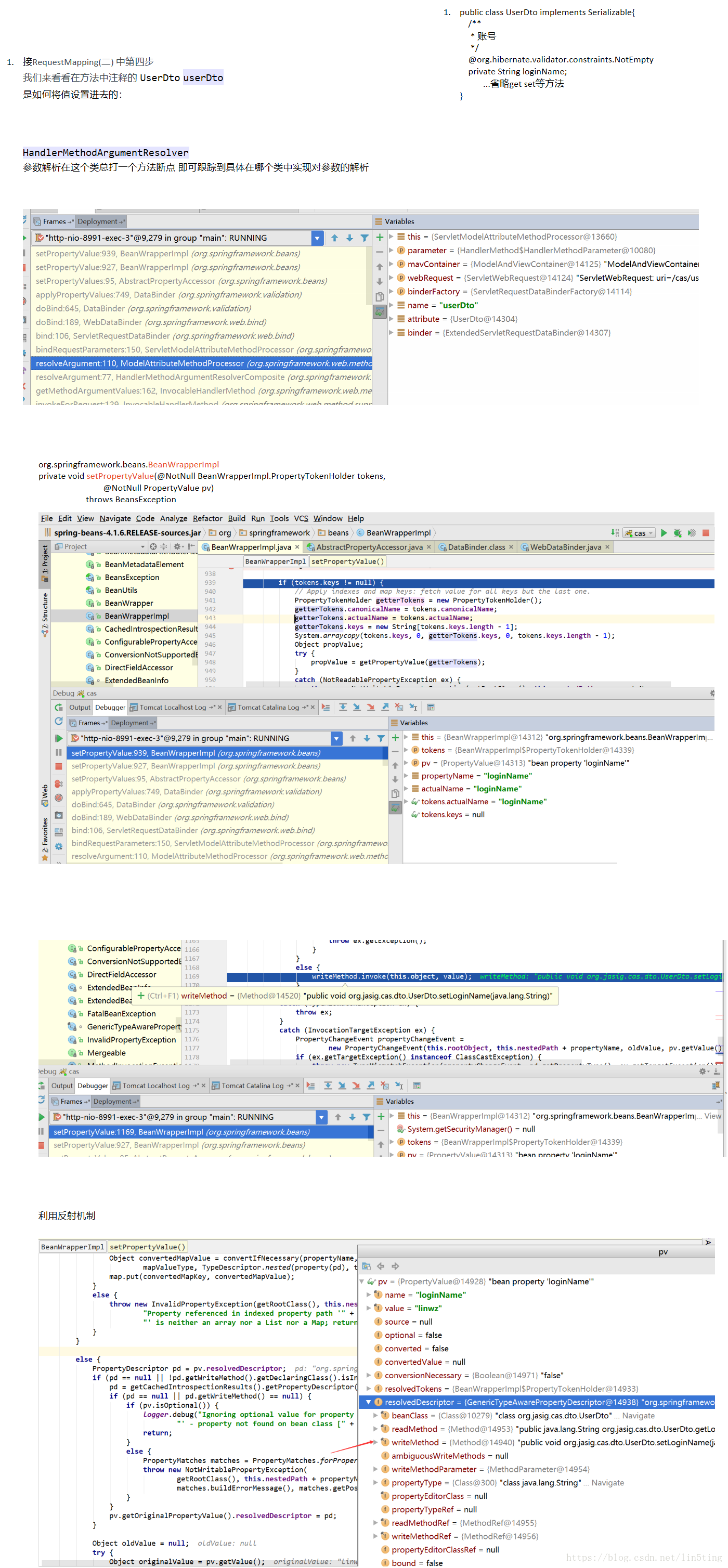Collapse the resolvedDescriptor node
Viewport: 728px width, 1568px height.
pyautogui.click(x=368, y=1402)
